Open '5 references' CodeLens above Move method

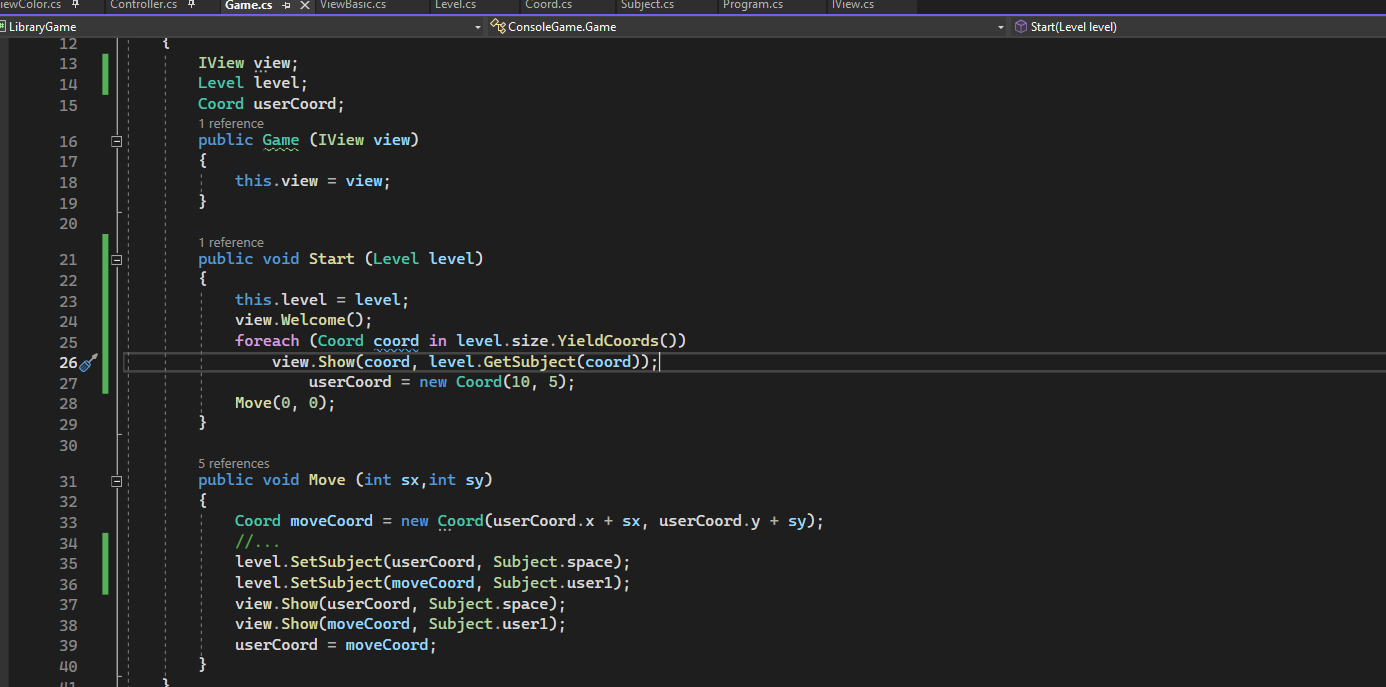pyautogui.click(x=234, y=464)
